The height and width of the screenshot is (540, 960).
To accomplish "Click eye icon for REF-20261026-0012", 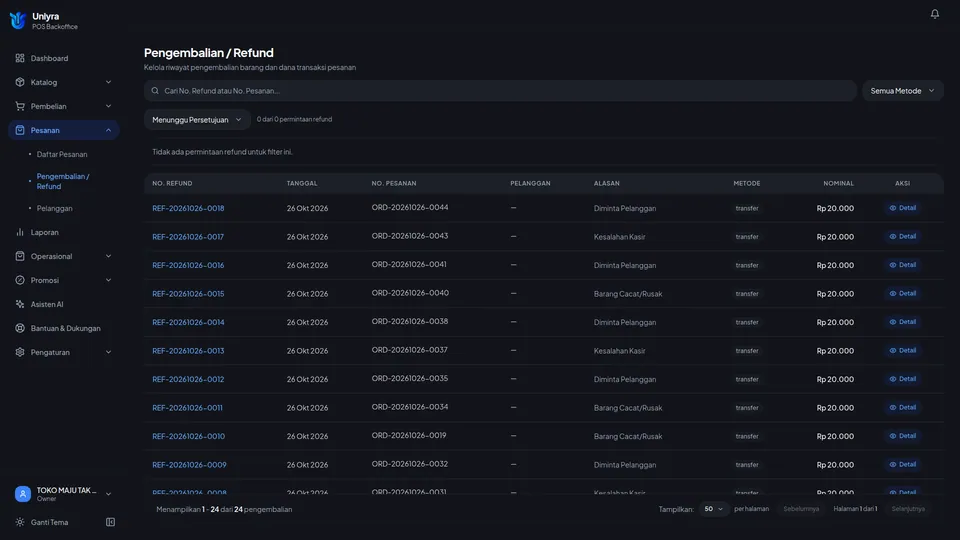I will [x=893, y=379].
